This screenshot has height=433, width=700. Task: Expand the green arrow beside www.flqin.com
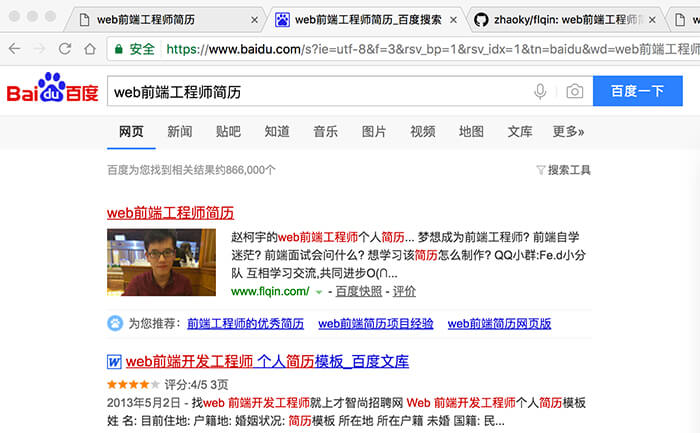tap(319, 292)
